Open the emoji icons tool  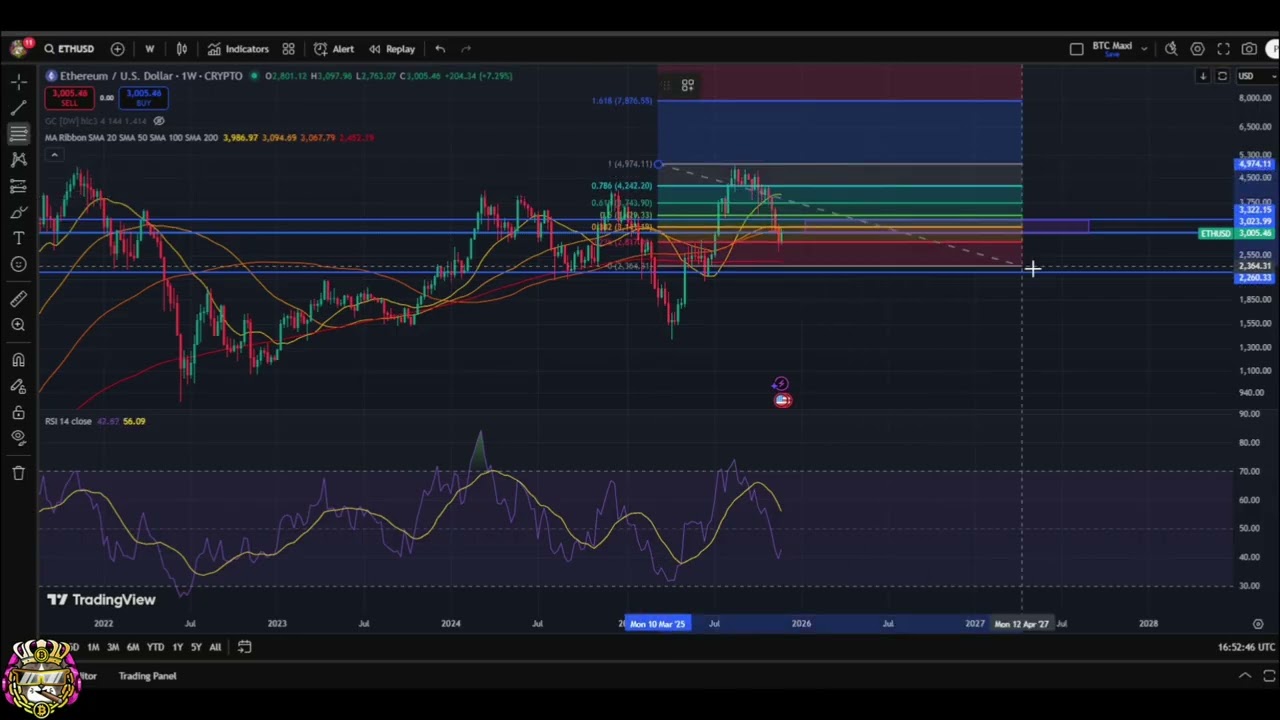(18, 264)
